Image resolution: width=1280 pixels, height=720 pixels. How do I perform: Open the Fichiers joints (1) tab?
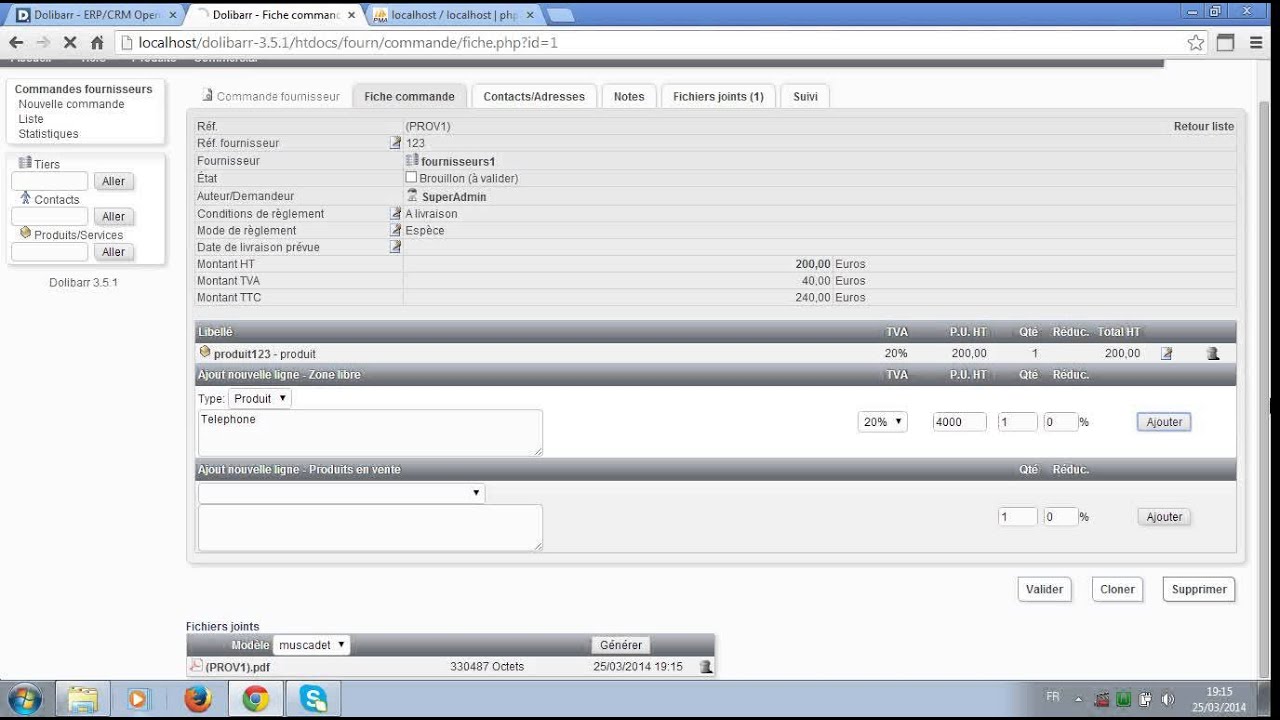click(718, 97)
